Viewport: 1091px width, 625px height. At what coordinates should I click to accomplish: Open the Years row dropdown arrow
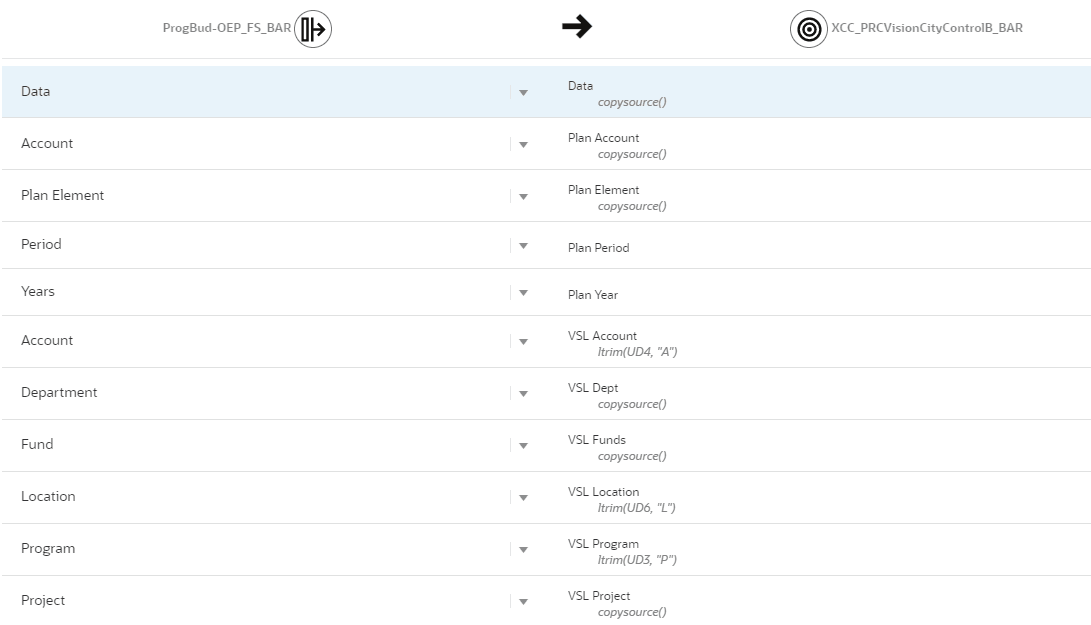point(523,293)
